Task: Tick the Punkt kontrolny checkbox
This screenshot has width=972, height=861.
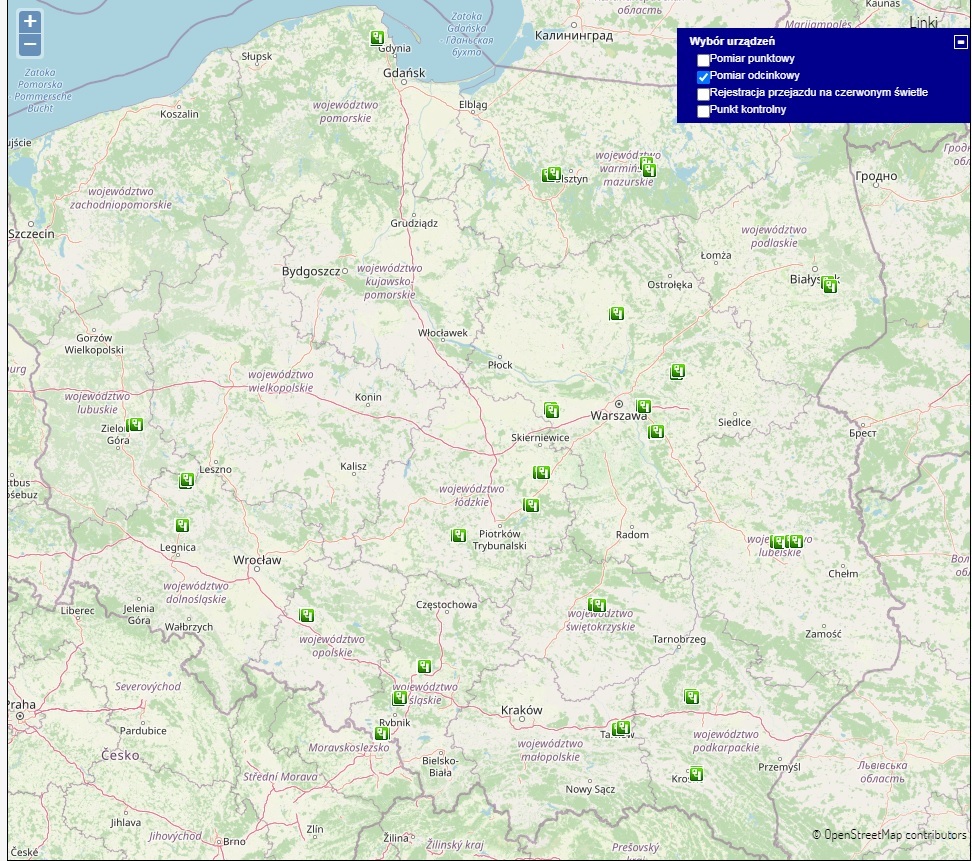Action: tap(703, 111)
